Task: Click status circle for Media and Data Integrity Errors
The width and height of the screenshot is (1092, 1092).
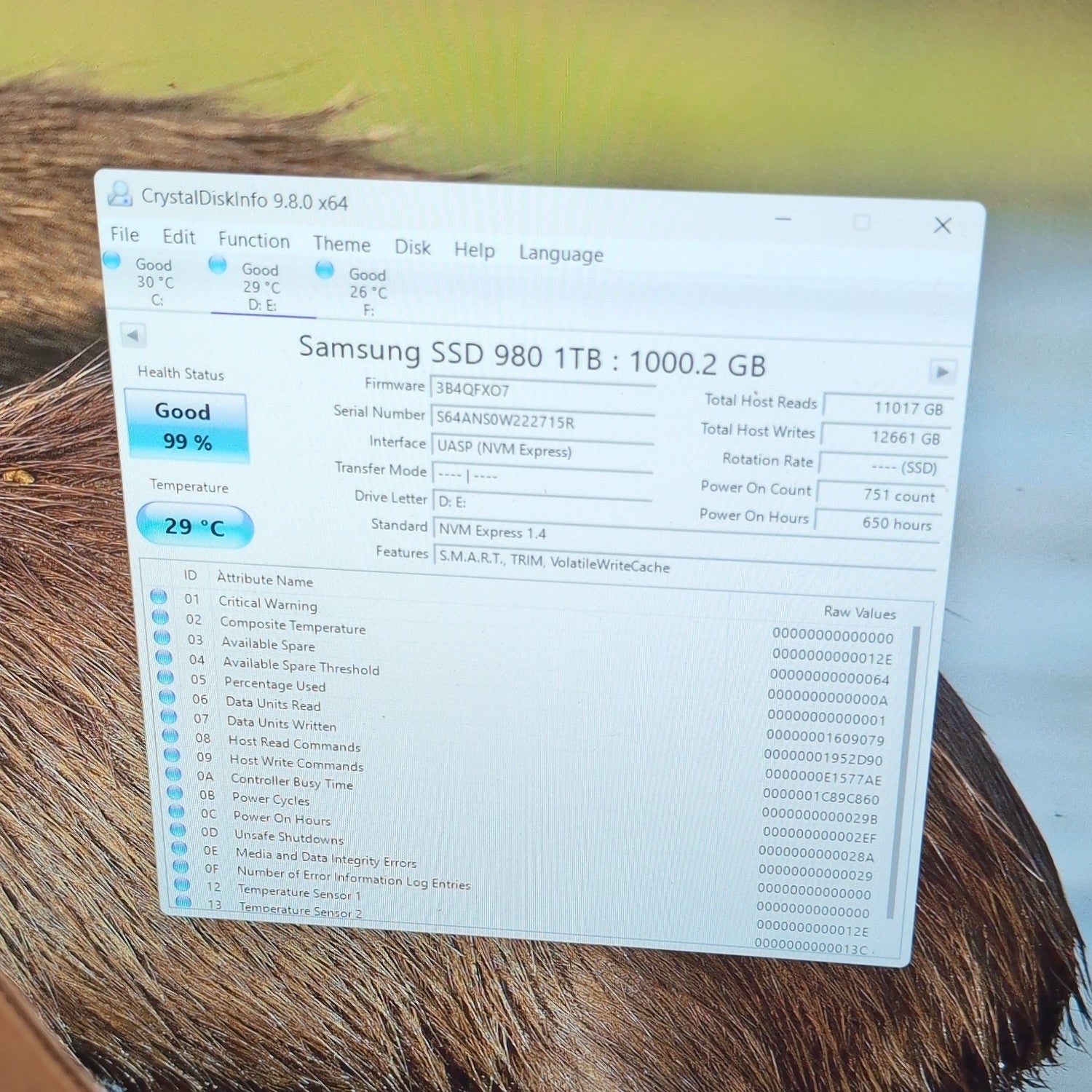Action: 179,848
